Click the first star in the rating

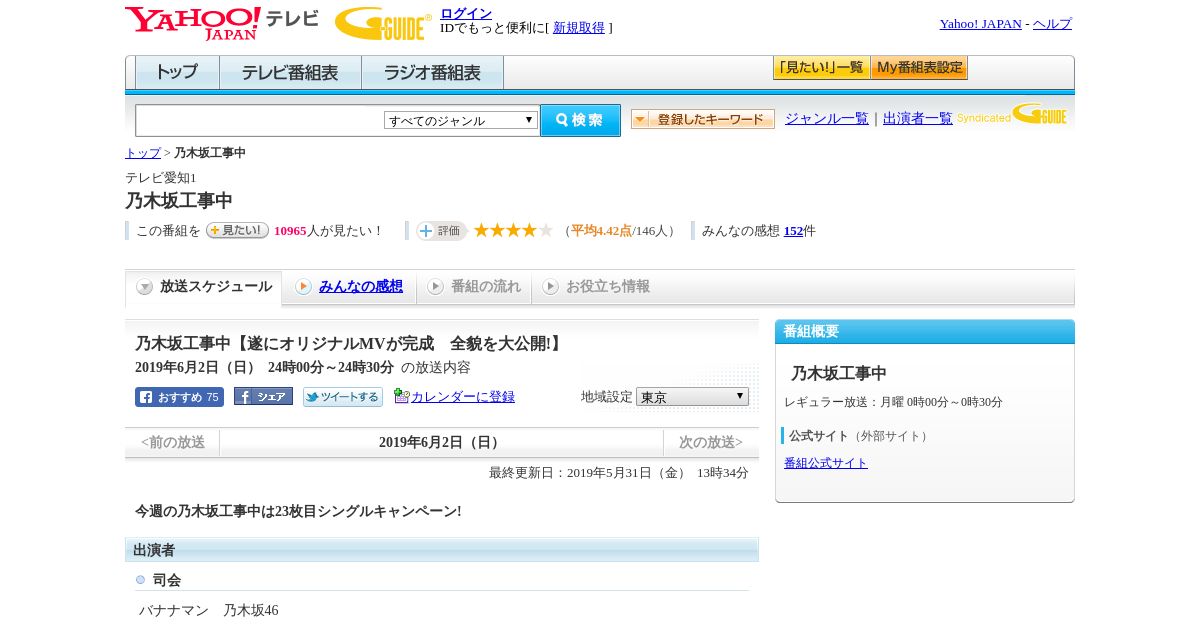tap(481, 230)
